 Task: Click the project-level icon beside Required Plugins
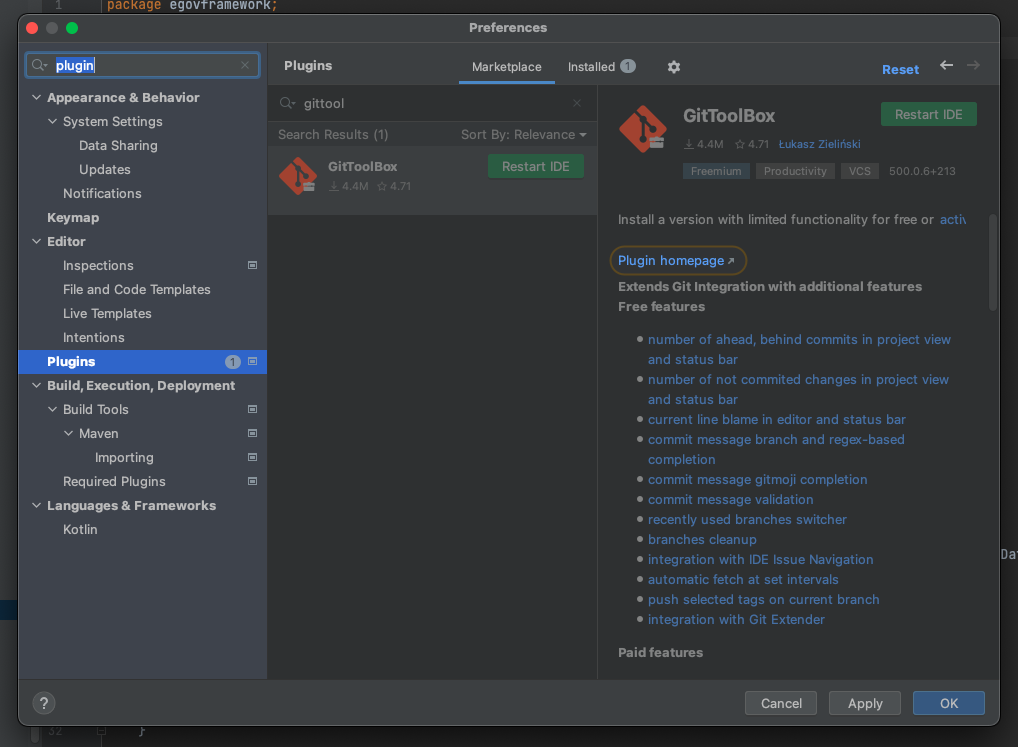(253, 482)
